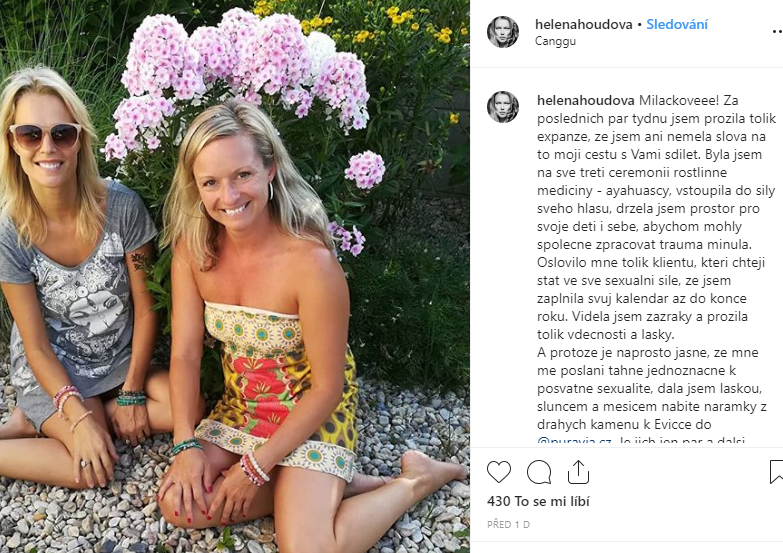
Task: Click the caption paragraph starting A protoze
Action: tap(652, 397)
